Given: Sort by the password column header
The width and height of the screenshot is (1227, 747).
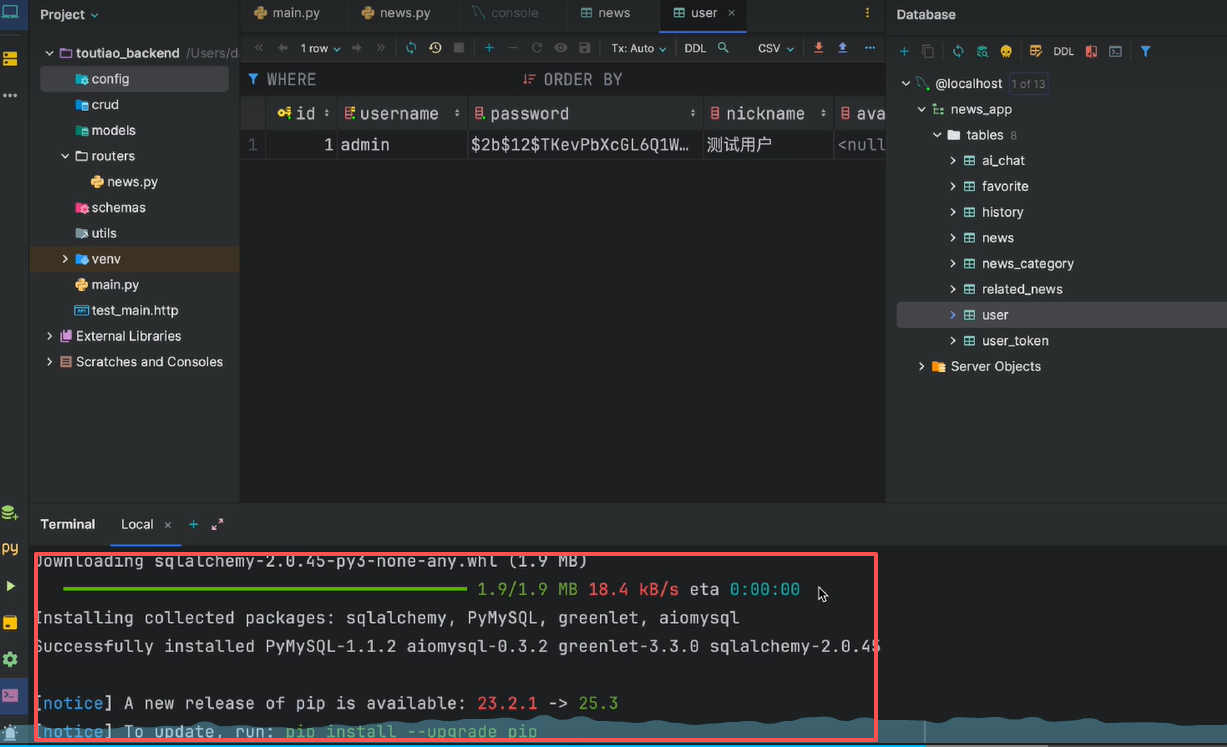Looking at the screenshot, I should pos(584,114).
